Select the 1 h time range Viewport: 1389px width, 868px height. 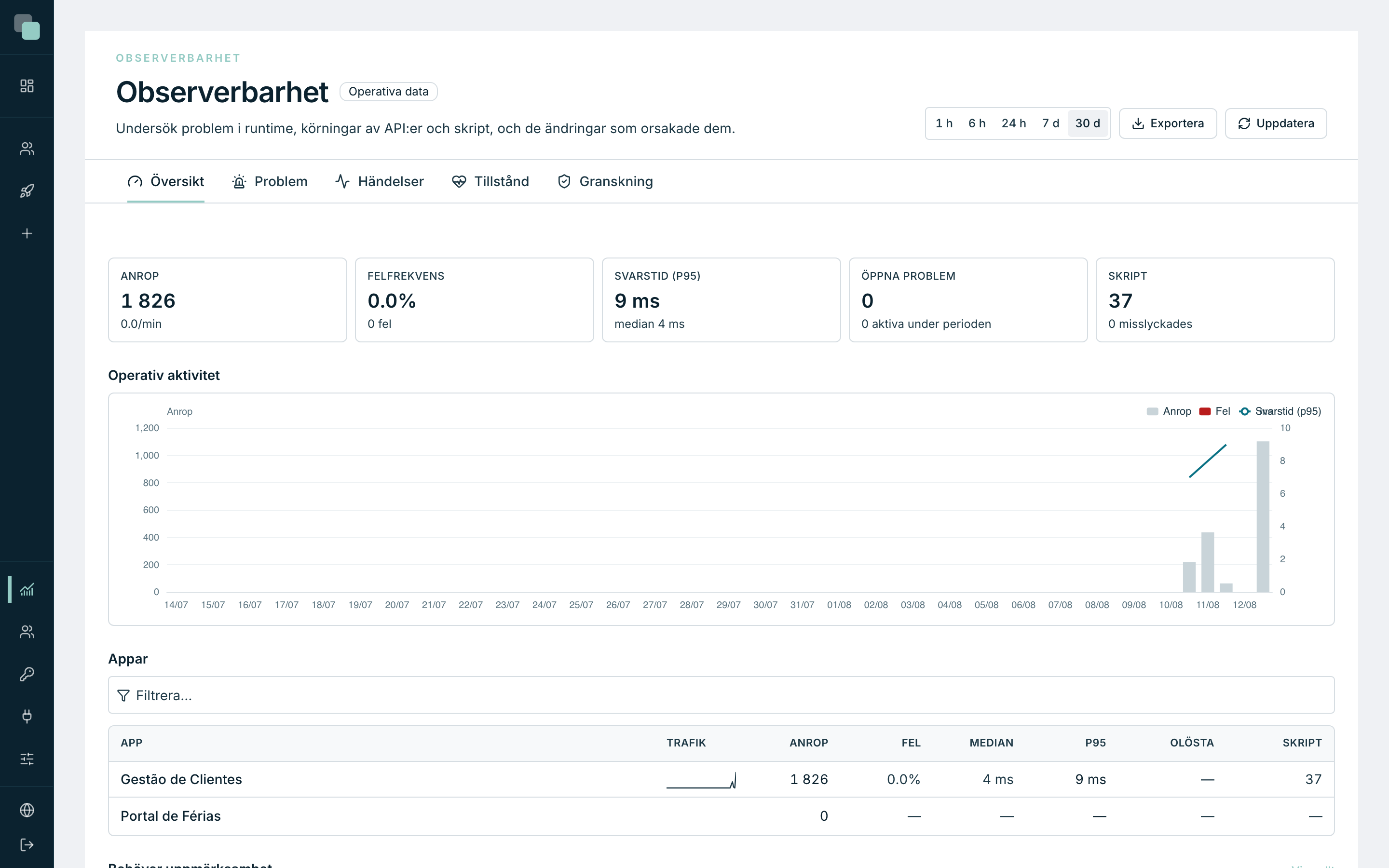(x=944, y=123)
